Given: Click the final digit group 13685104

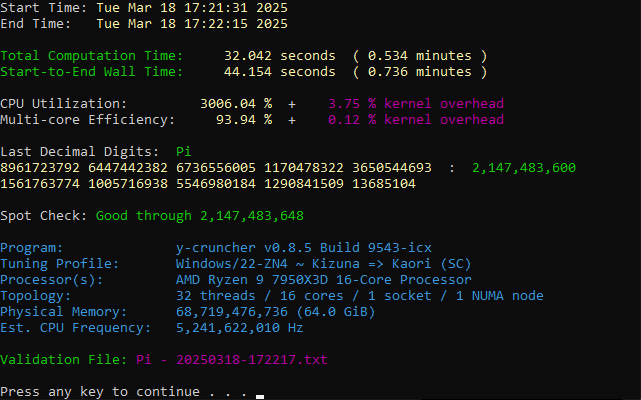Looking at the screenshot, I should [384, 183].
